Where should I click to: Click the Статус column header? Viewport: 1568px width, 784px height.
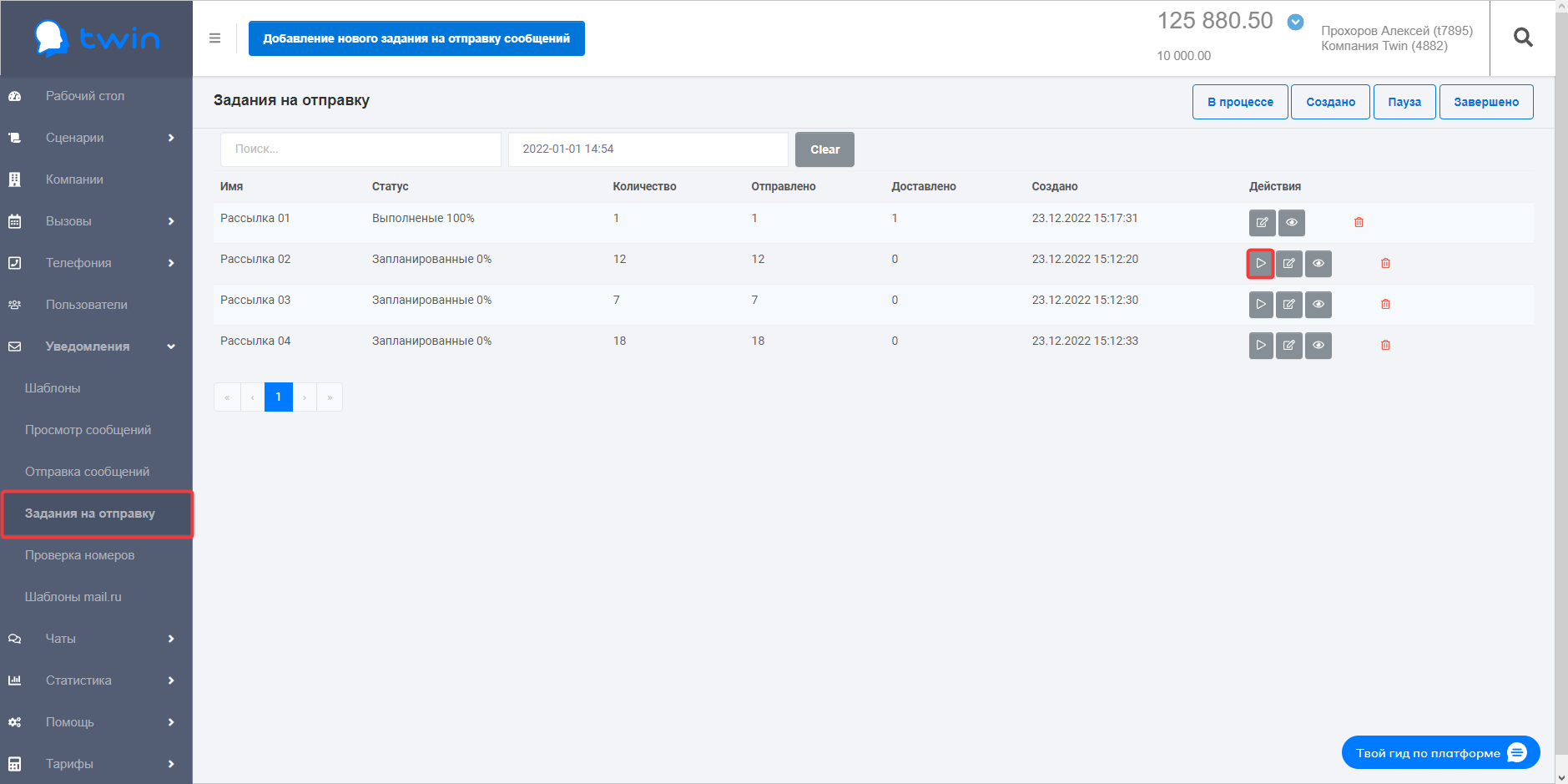(390, 187)
